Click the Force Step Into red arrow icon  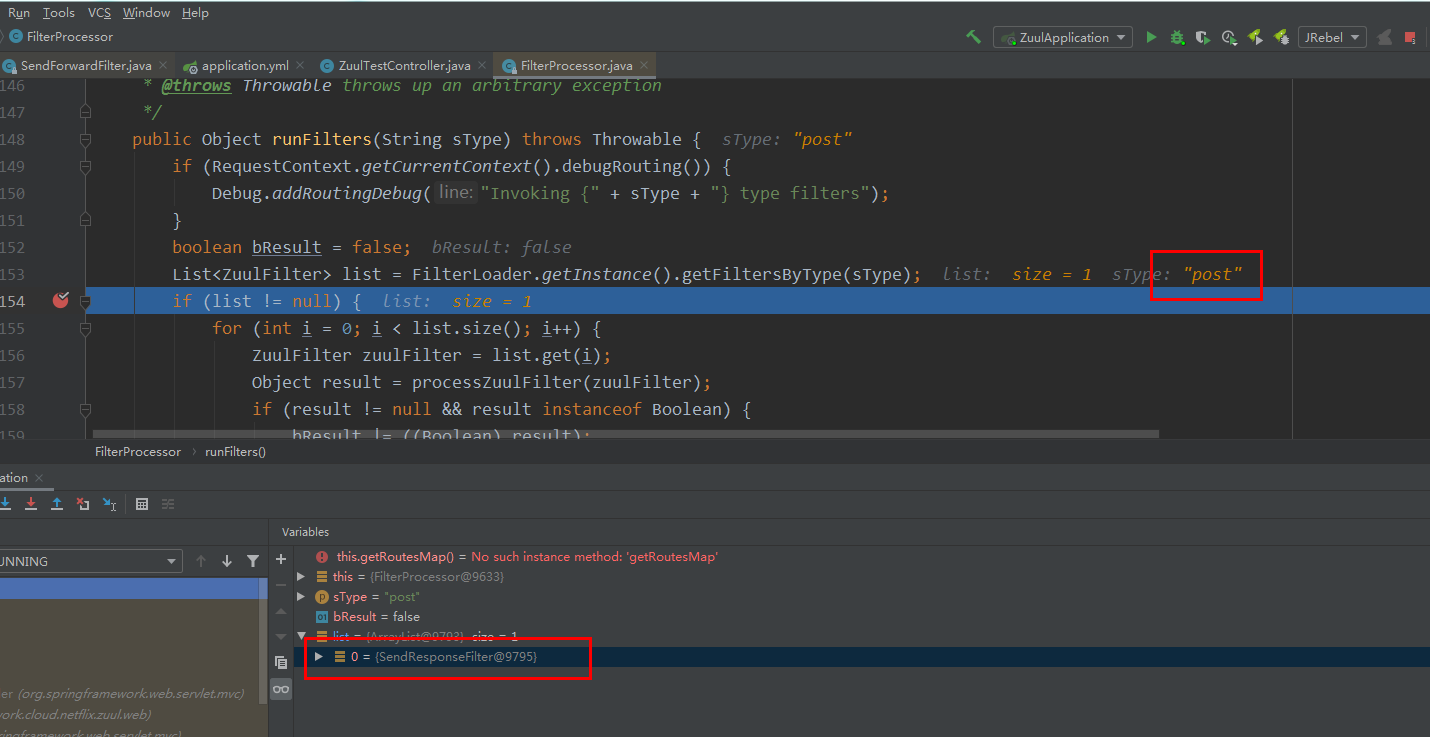31,504
